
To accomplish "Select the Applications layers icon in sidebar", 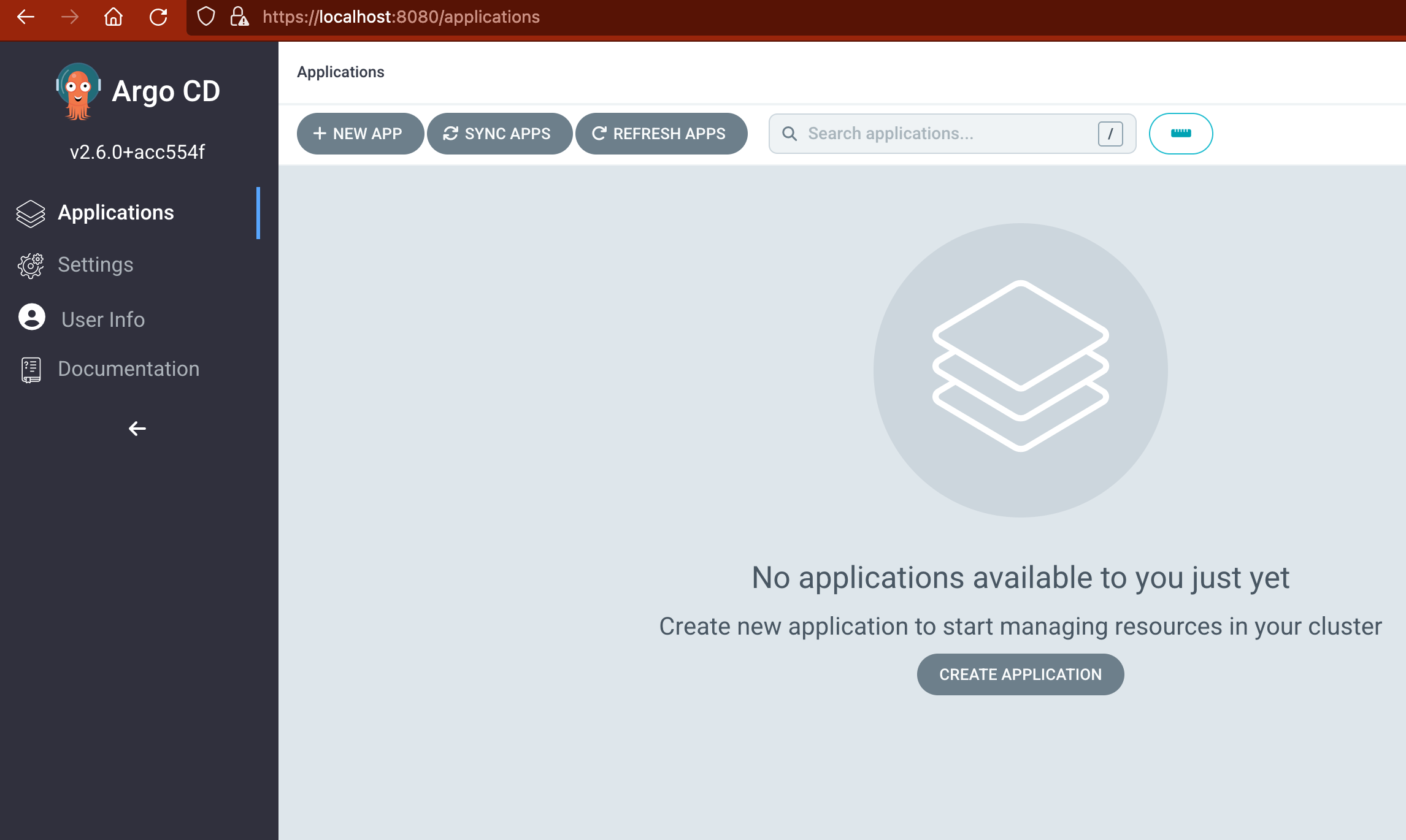I will tap(30, 213).
